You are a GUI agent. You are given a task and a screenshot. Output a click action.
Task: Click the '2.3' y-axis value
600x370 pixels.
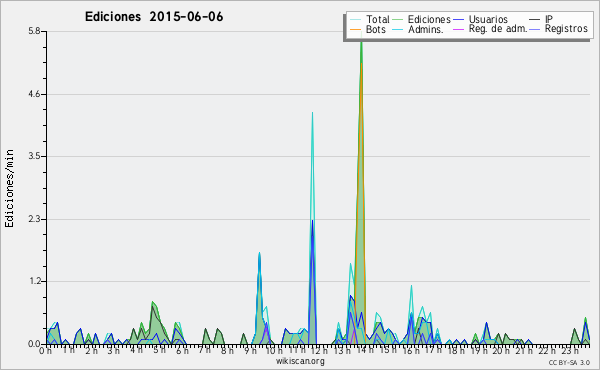tap(34, 219)
